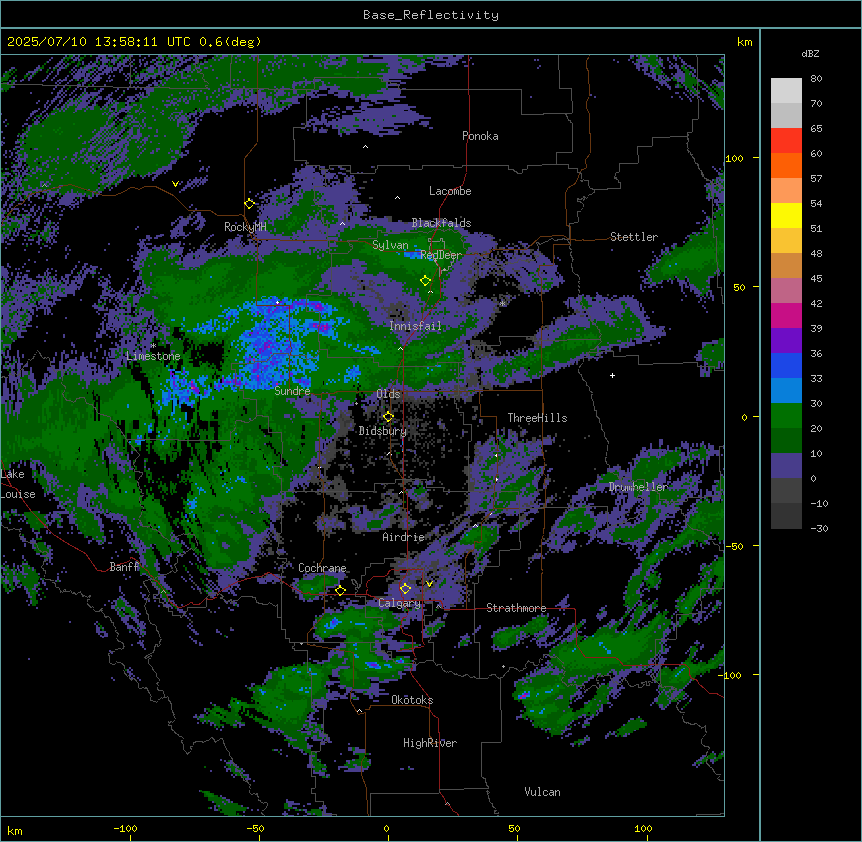Click the yellow 54 dBZ legend swatch
The width and height of the screenshot is (862, 842).
[786, 215]
